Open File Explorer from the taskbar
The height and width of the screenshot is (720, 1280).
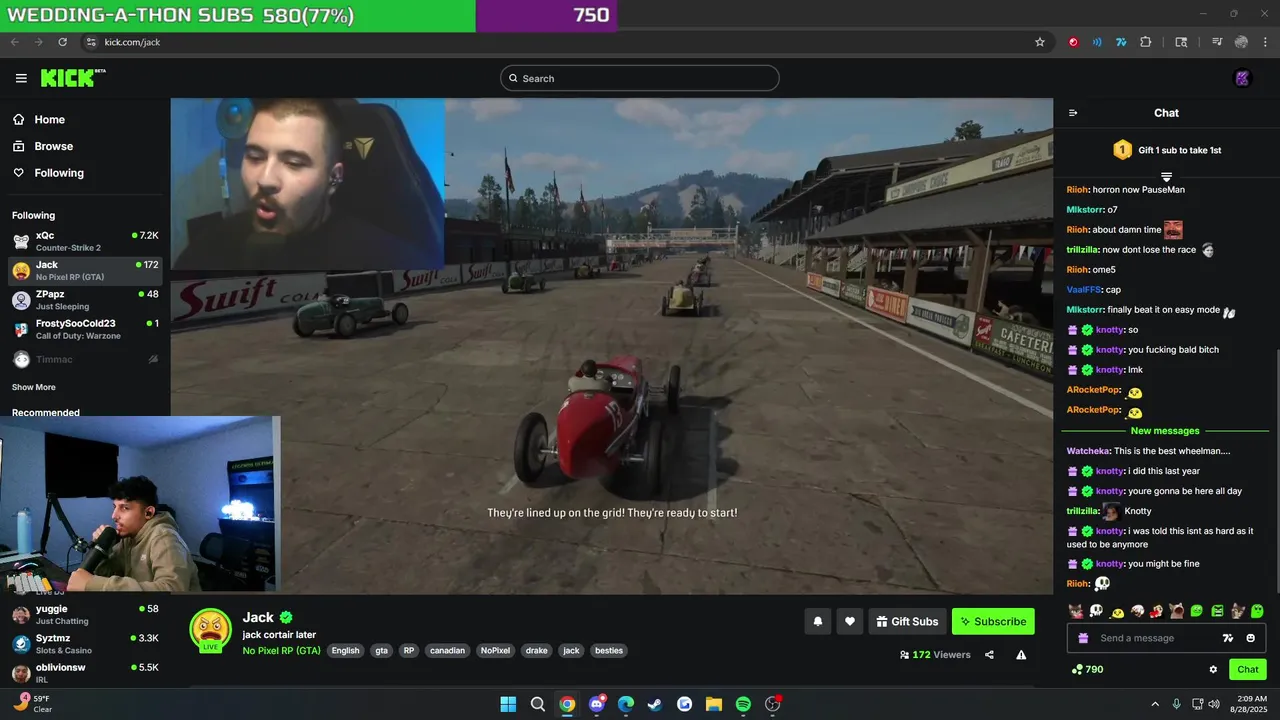[x=714, y=704]
